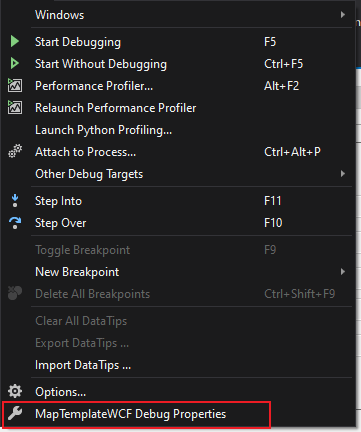Screen dimensions: 361x432
Task: Click the Ctrl+Shift+F9 shortcut label
Action: tap(299, 294)
